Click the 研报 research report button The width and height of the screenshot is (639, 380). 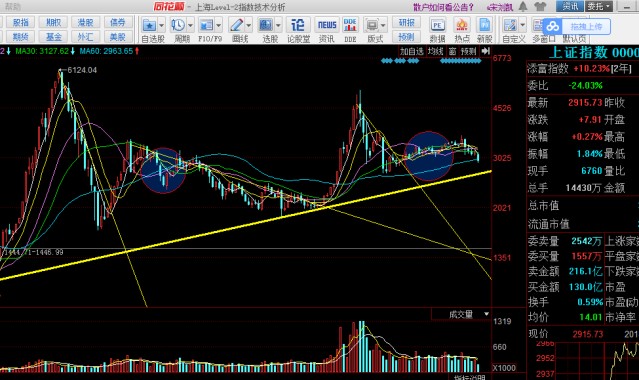click(406, 22)
